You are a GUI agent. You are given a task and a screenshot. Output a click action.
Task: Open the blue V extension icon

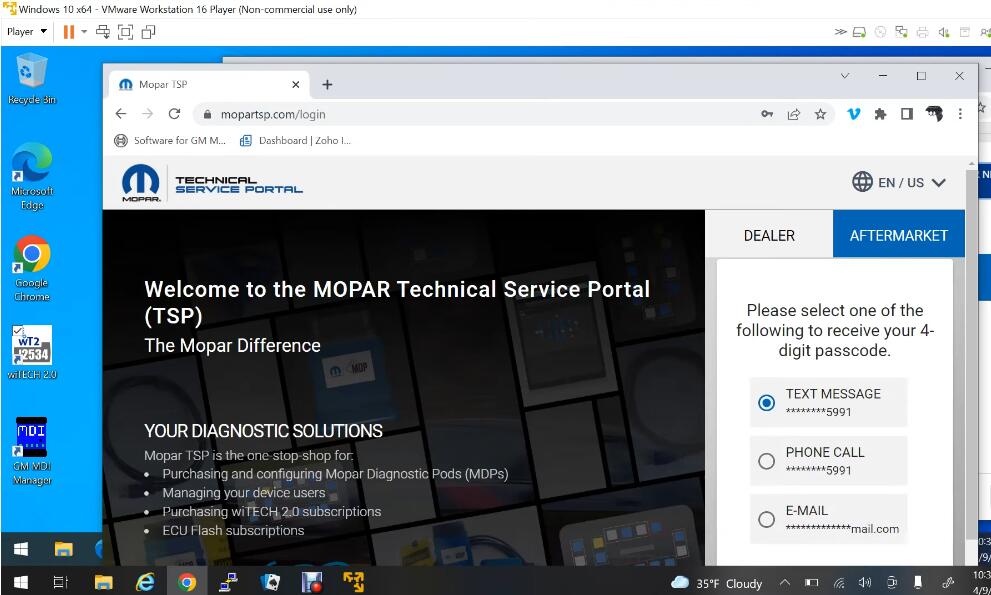(x=854, y=114)
